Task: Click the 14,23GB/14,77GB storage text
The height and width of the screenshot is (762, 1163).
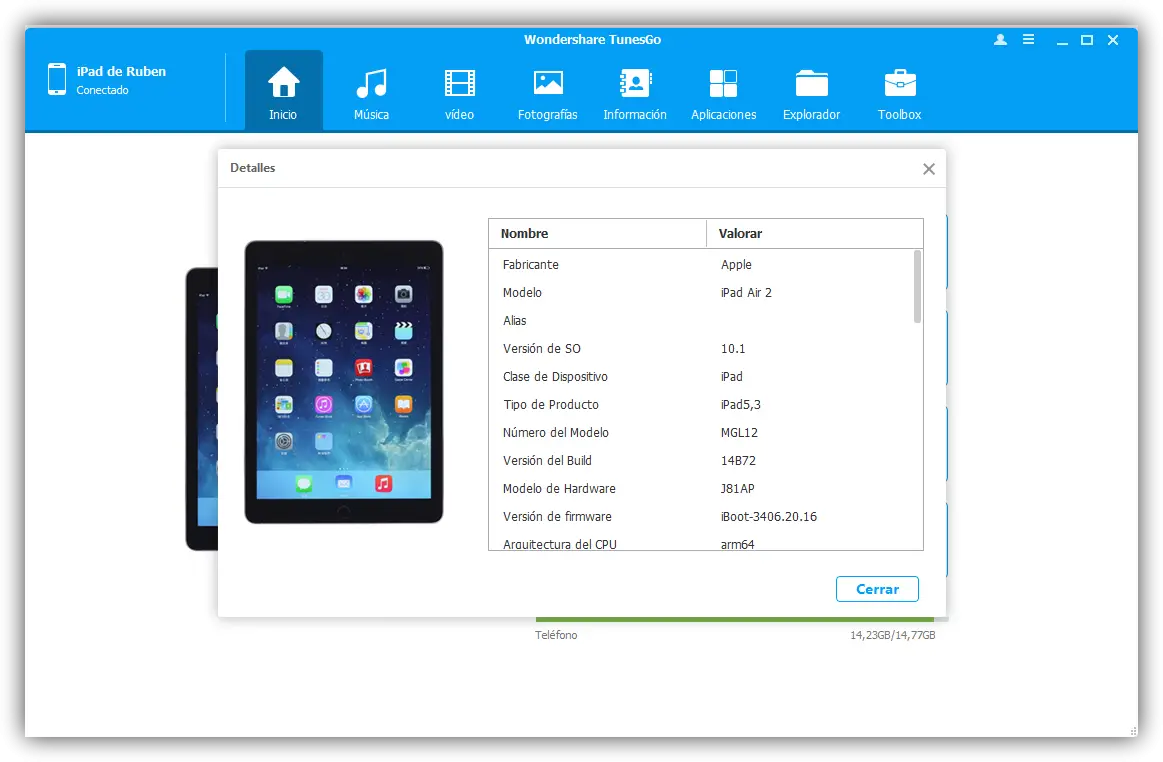Action: point(893,635)
